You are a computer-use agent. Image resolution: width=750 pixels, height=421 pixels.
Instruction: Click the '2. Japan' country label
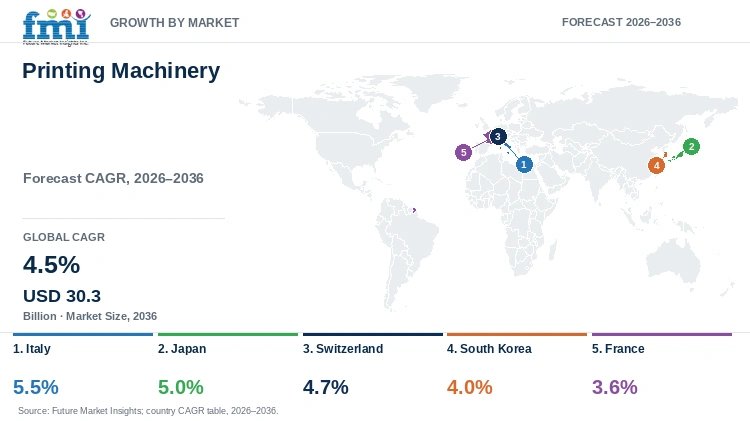click(x=182, y=349)
